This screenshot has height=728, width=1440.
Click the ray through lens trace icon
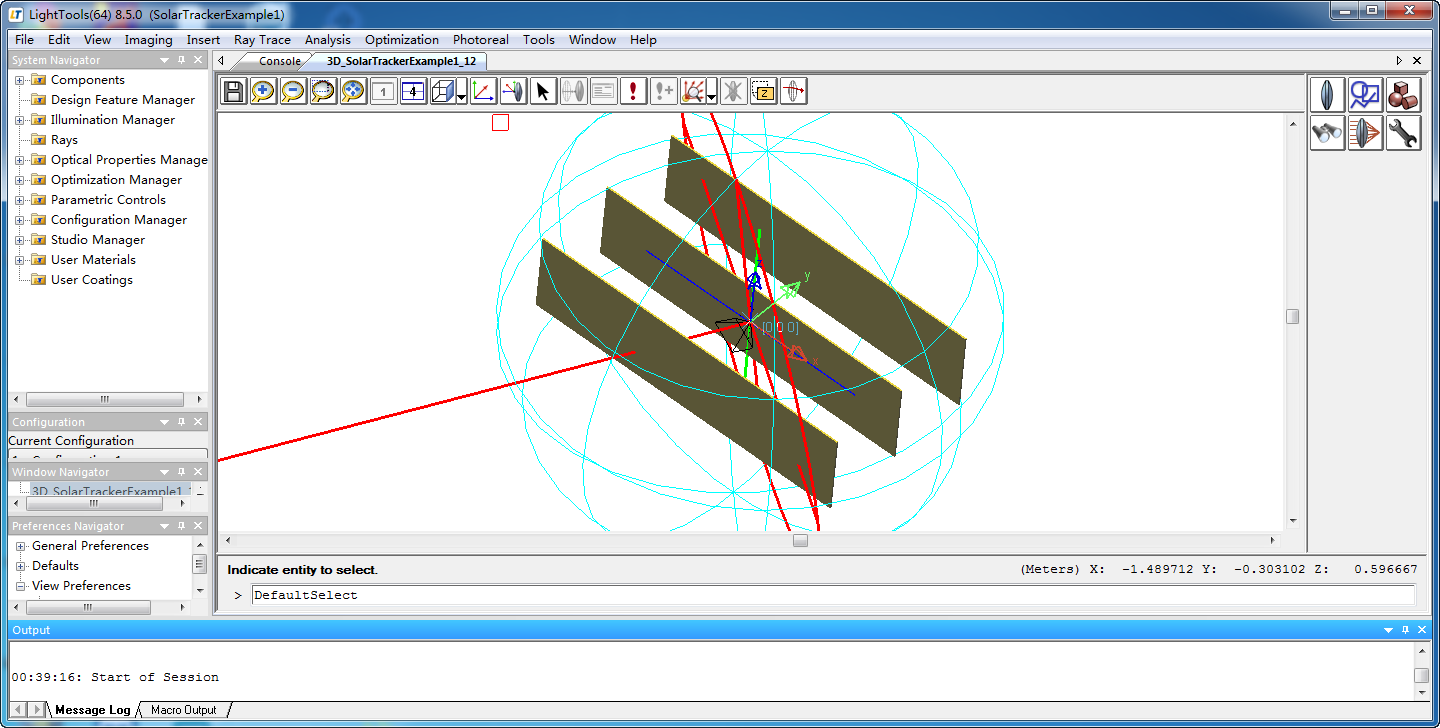point(793,92)
